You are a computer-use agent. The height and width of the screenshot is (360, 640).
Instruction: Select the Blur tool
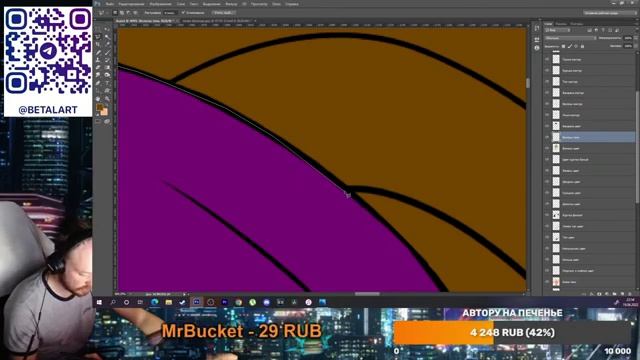pos(98,75)
